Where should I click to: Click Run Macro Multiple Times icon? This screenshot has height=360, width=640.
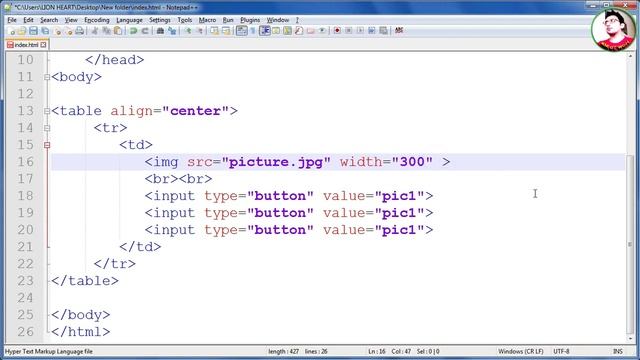point(371,31)
